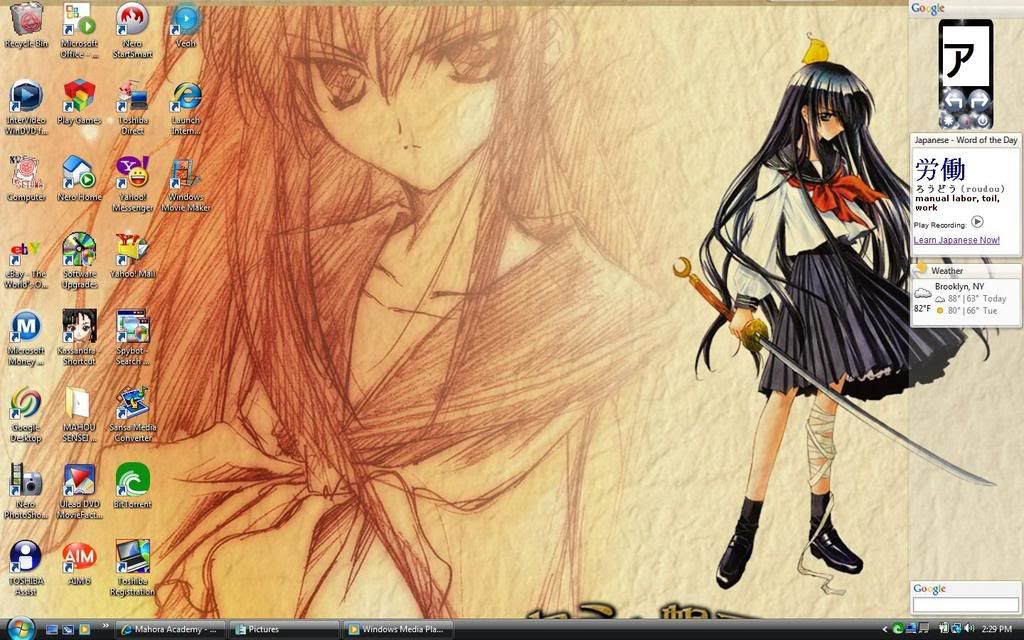Open the Google Desktop shortcut icon
The width and height of the screenshot is (1024, 640).
tap(26, 402)
